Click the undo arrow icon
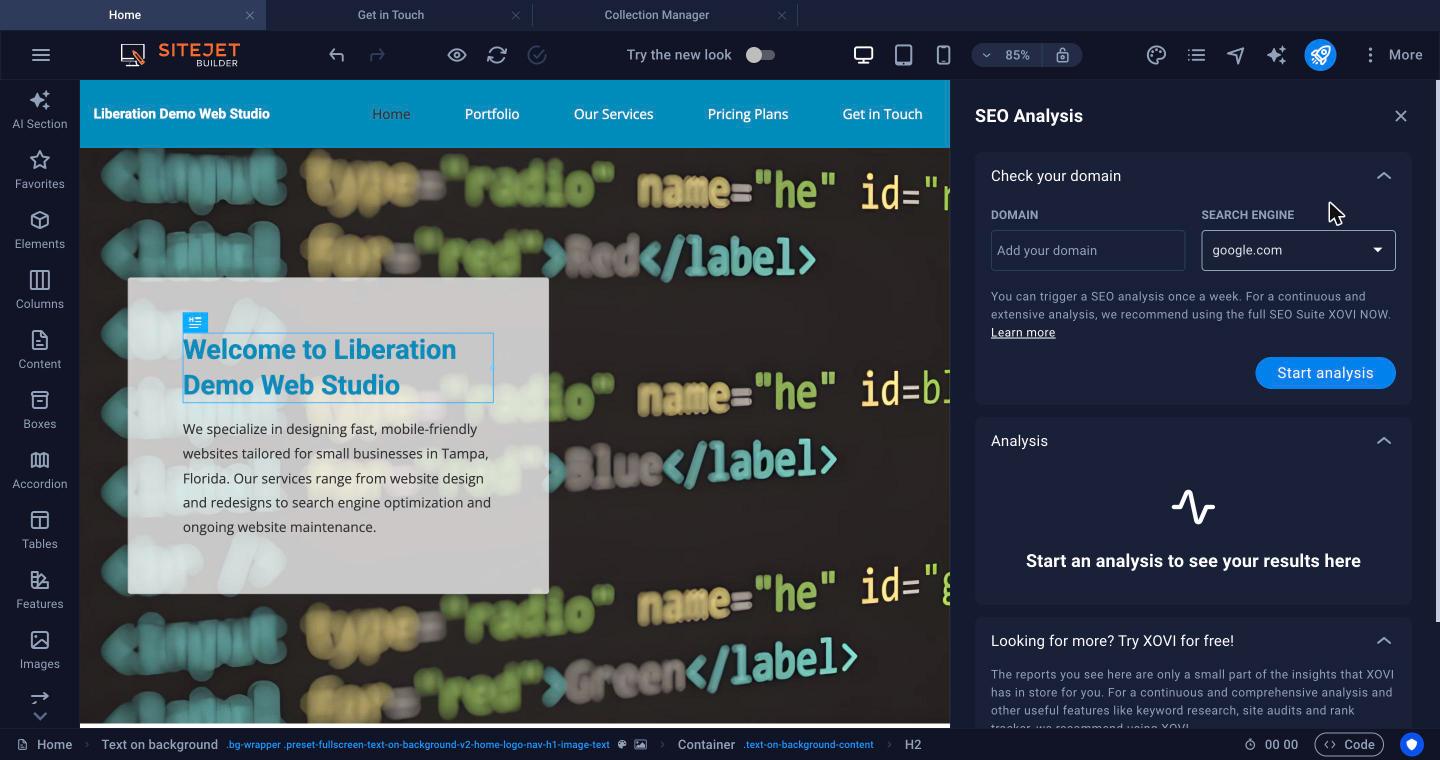The width and height of the screenshot is (1440, 760). [x=337, y=55]
